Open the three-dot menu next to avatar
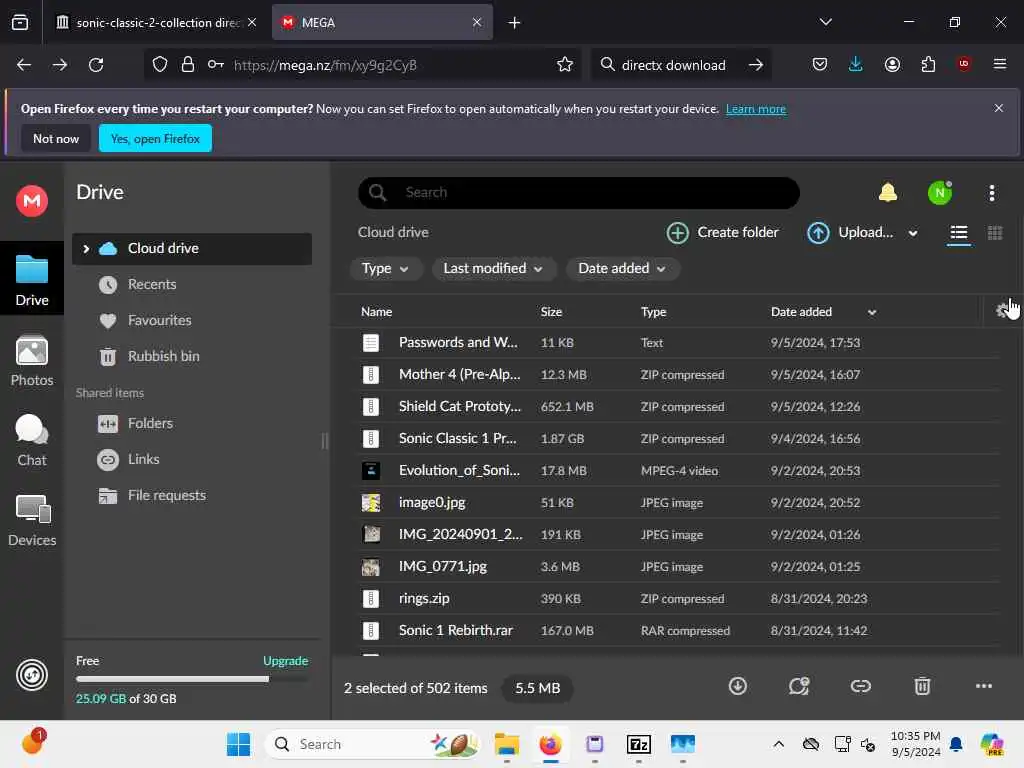The width and height of the screenshot is (1024, 768). [x=991, y=193]
